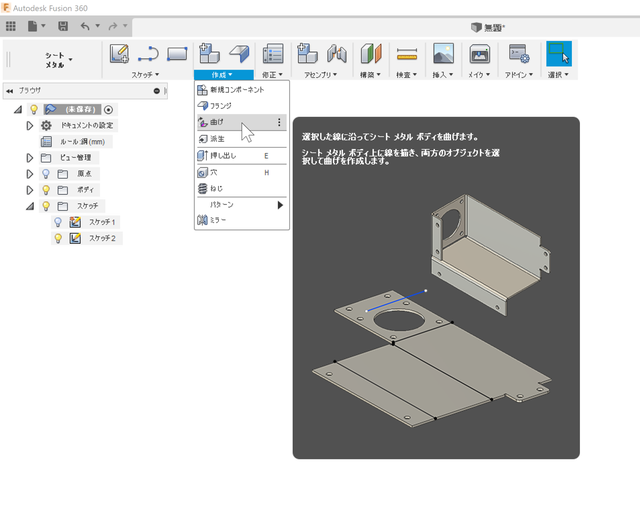Open the File document menu icon
640x526 pixels.
point(33,27)
